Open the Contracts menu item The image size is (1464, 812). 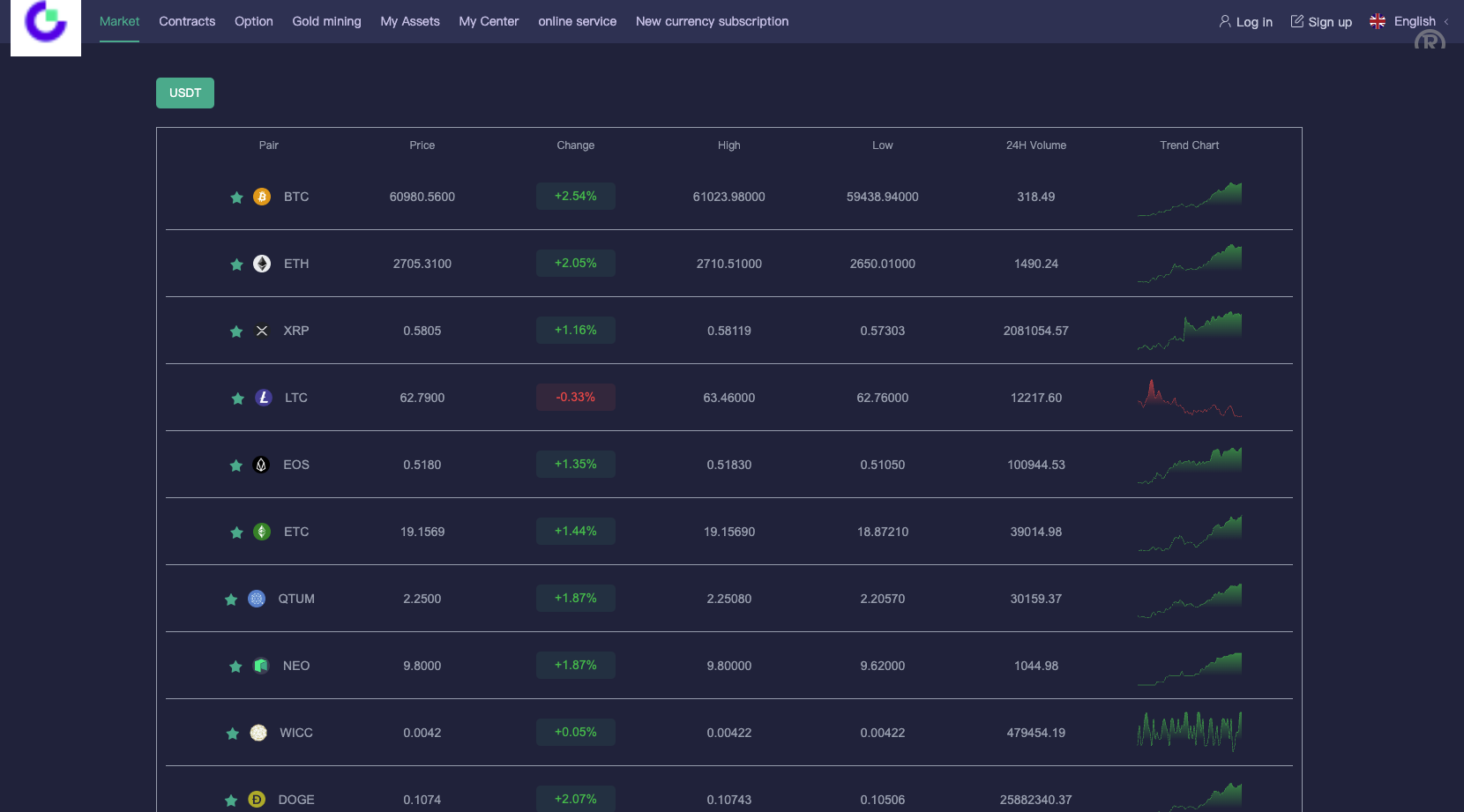point(187,21)
